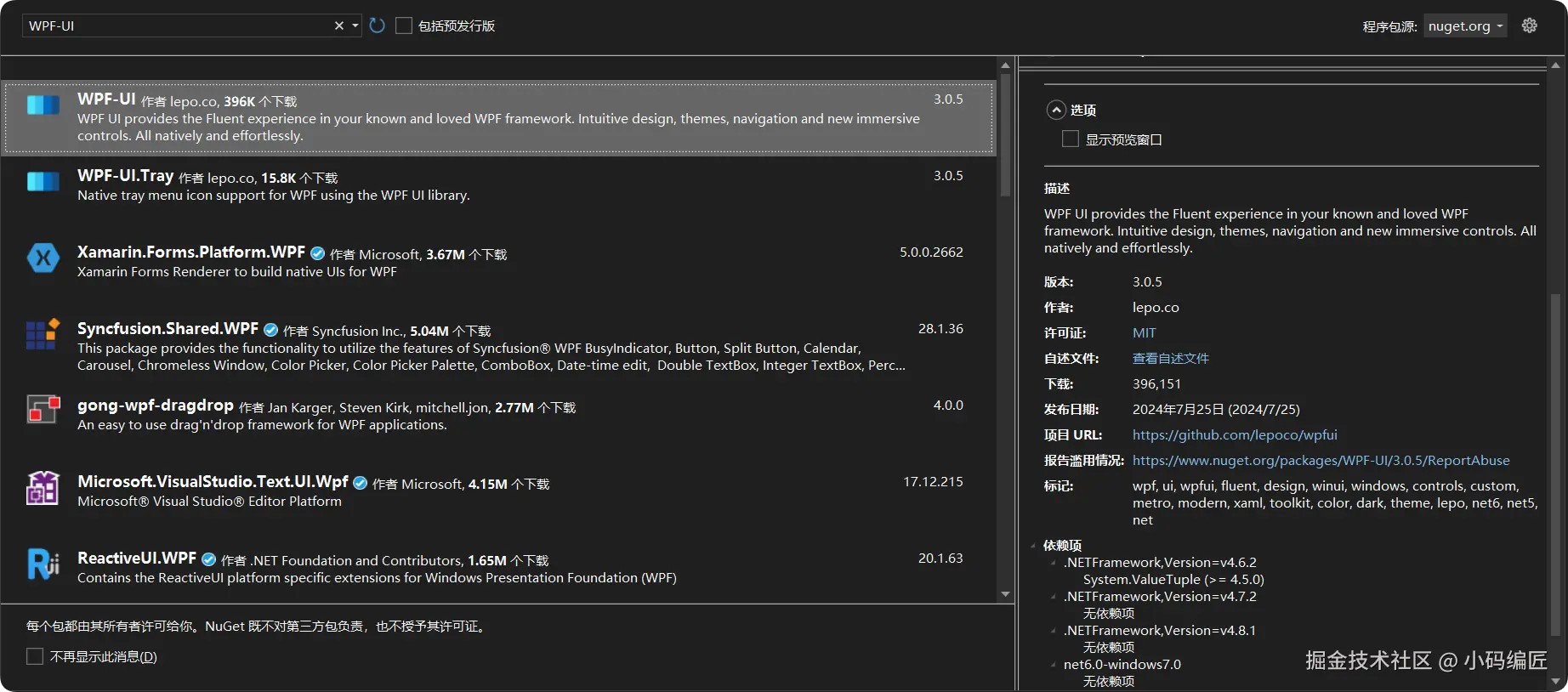Viewport: 1568px width, 692px height.
Task: Open the MIT license link
Action: pos(1144,333)
